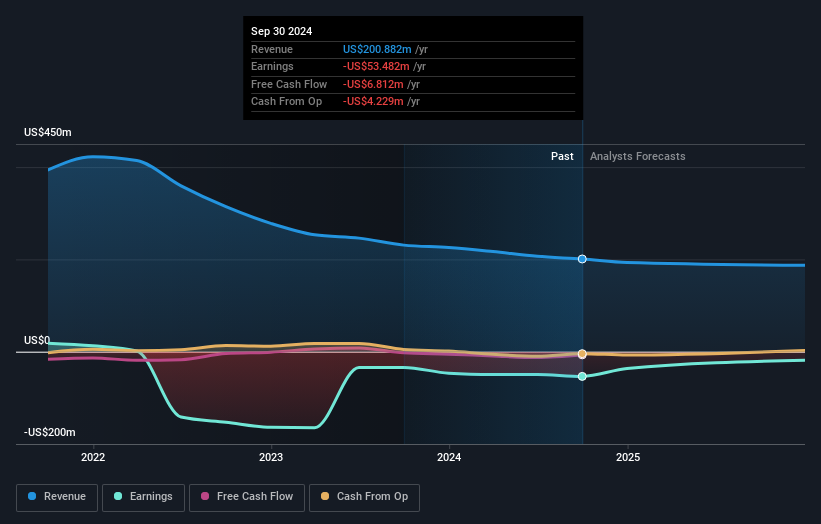Click the Earnings row label in tooltip

pos(272,66)
